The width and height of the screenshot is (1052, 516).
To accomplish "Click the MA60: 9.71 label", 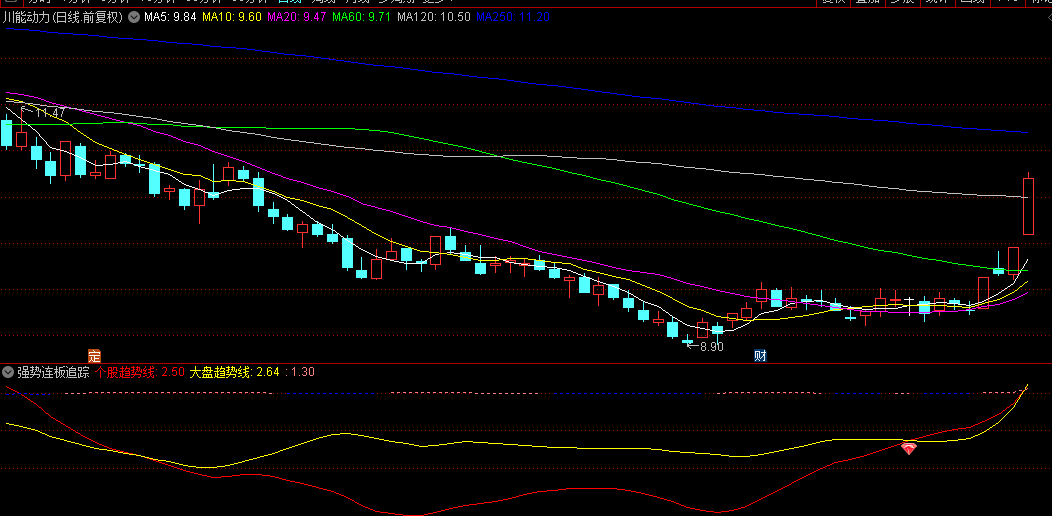I will coord(361,17).
